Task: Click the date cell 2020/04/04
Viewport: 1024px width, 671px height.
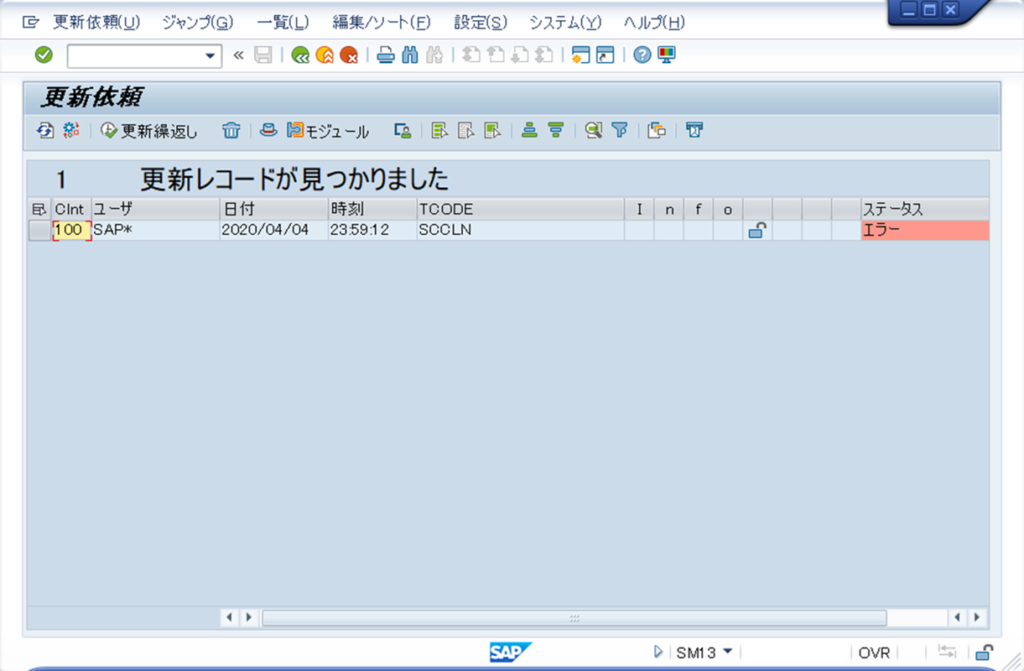Action: [x=274, y=230]
